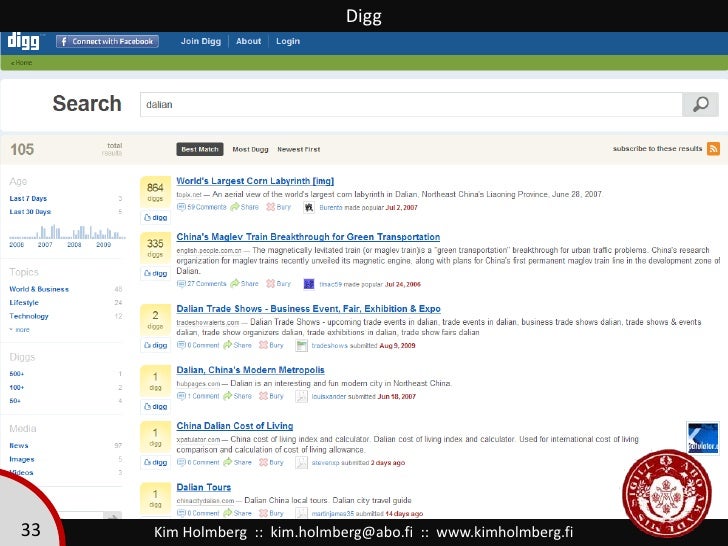Click louisxander user avatar icon

click(301, 396)
